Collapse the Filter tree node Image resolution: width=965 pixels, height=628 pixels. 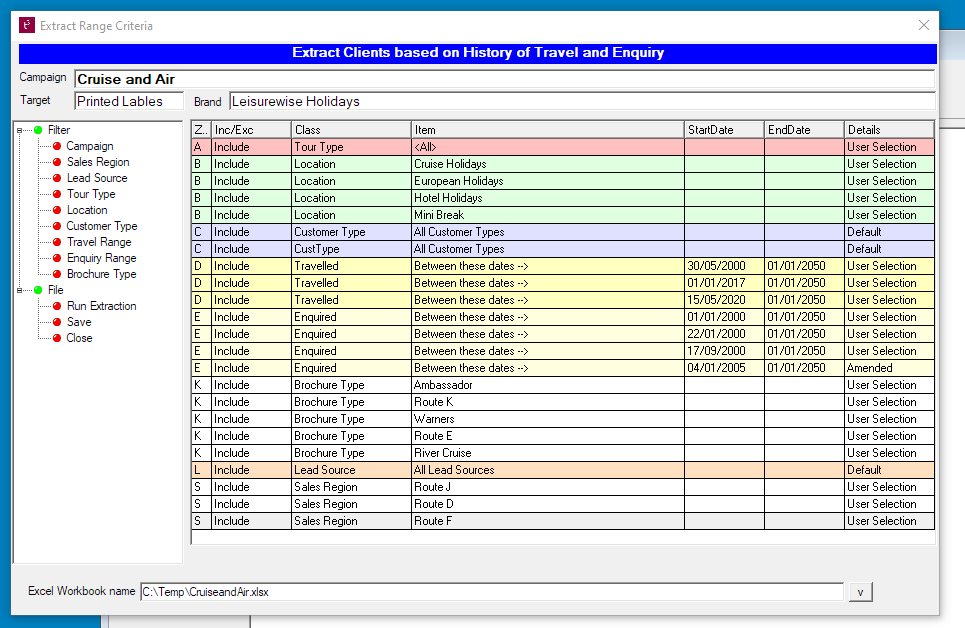click(20, 131)
